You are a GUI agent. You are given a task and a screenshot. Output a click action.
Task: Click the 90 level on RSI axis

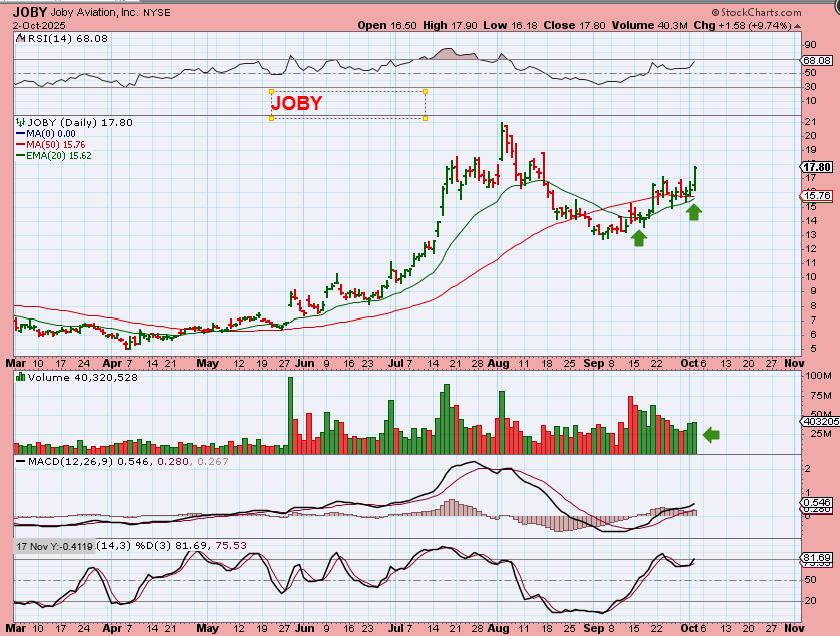811,45
